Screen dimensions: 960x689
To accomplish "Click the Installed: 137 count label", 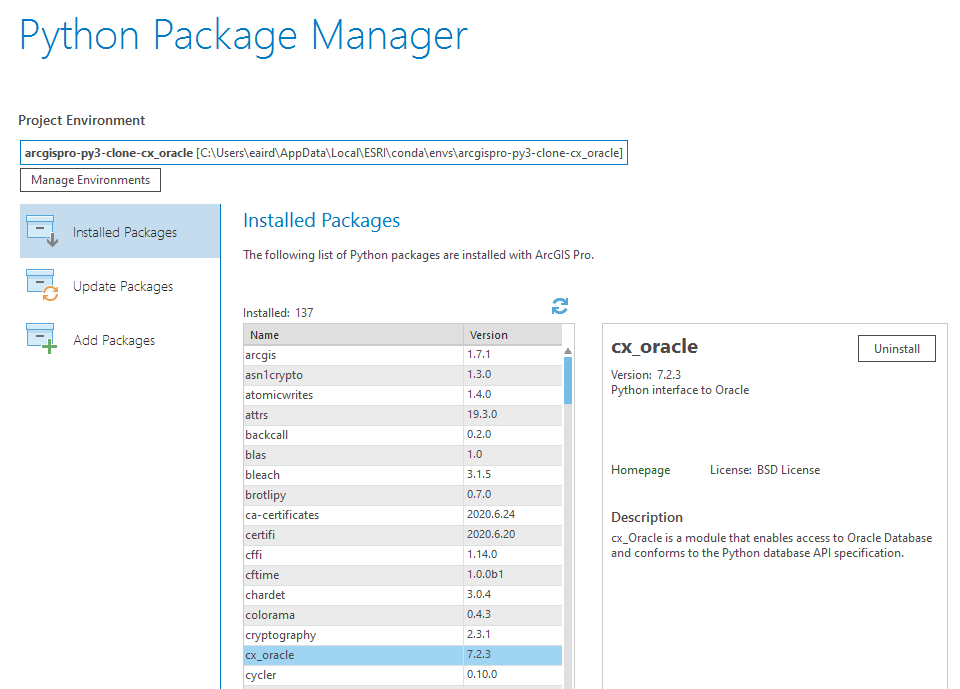I will [278, 313].
